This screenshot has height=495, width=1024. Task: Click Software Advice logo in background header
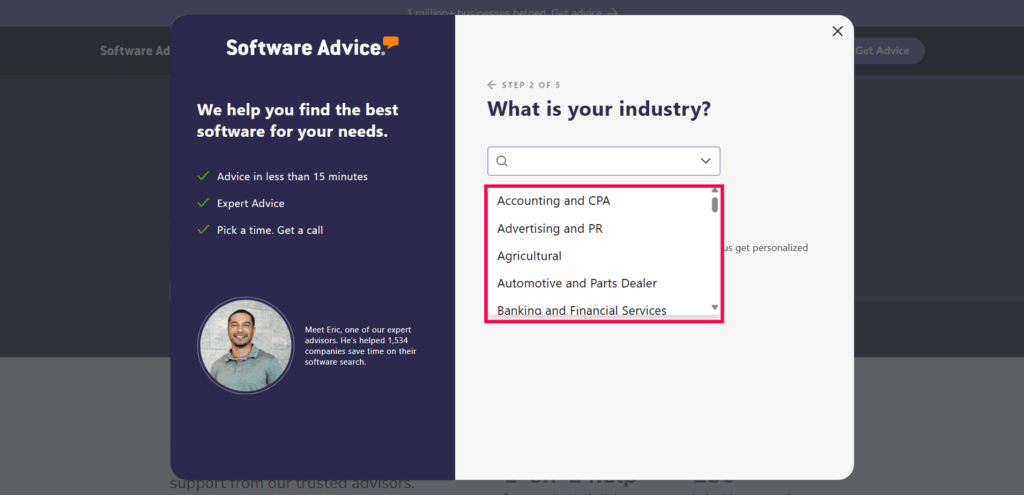coord(135,51)
